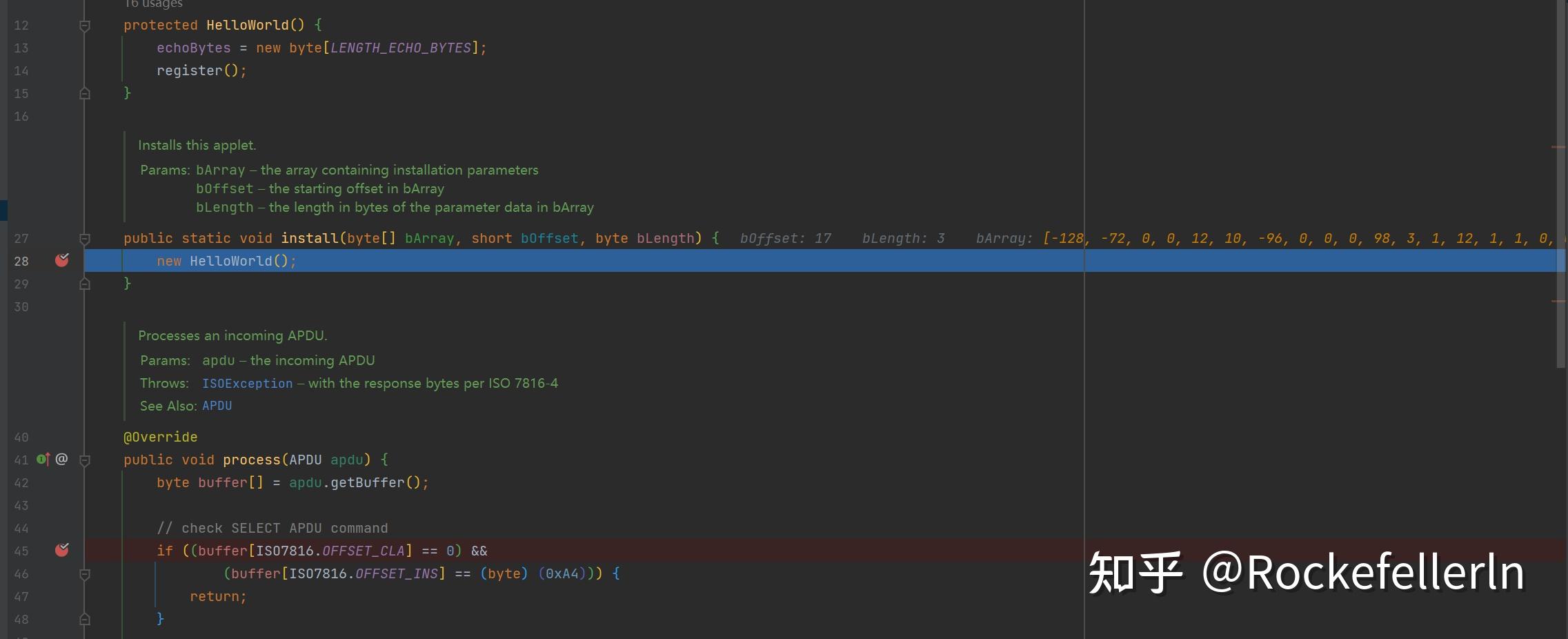
Task: Open the APDU link in the See Also section
Action: click(217, 406)
